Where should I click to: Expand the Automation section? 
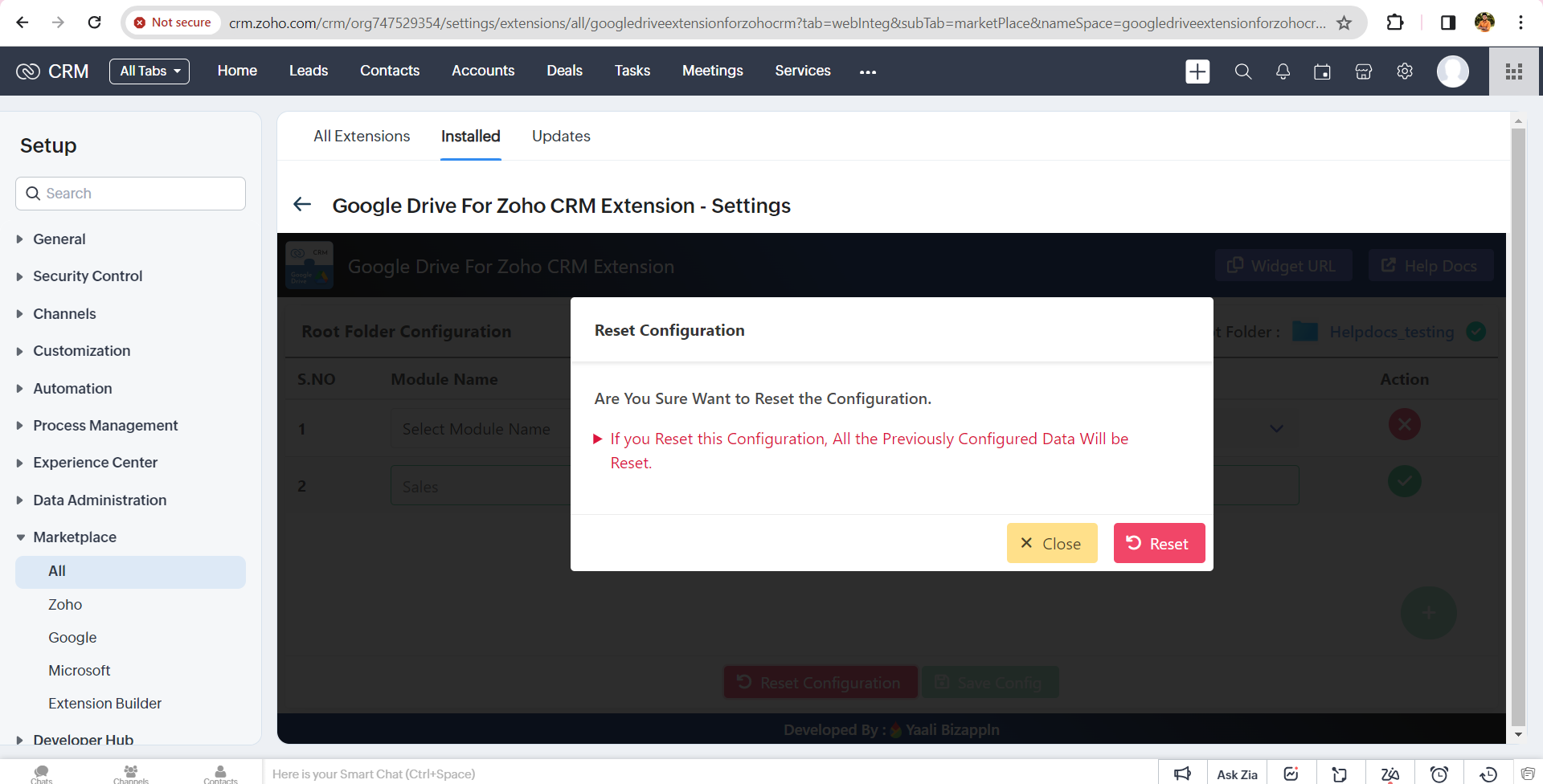(x=72, y=389)
